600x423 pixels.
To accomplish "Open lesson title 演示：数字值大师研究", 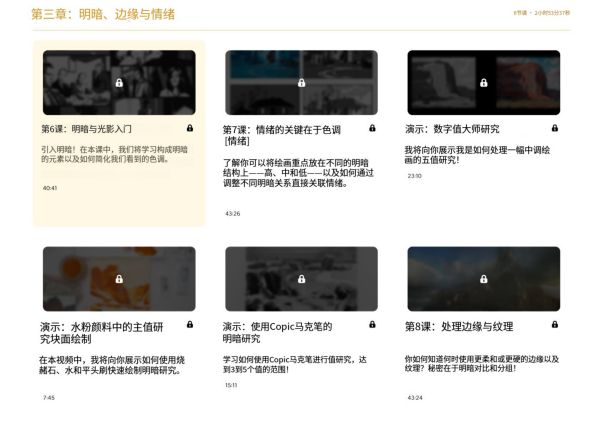I will 452,129.
